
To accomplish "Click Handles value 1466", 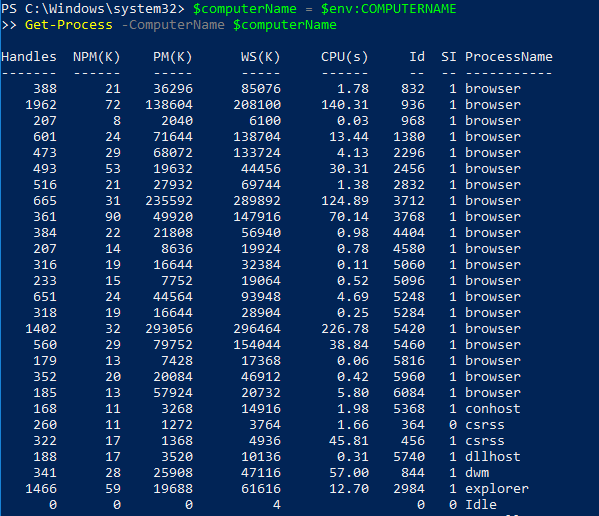I will pyautogui.click(x=41, y=489).
